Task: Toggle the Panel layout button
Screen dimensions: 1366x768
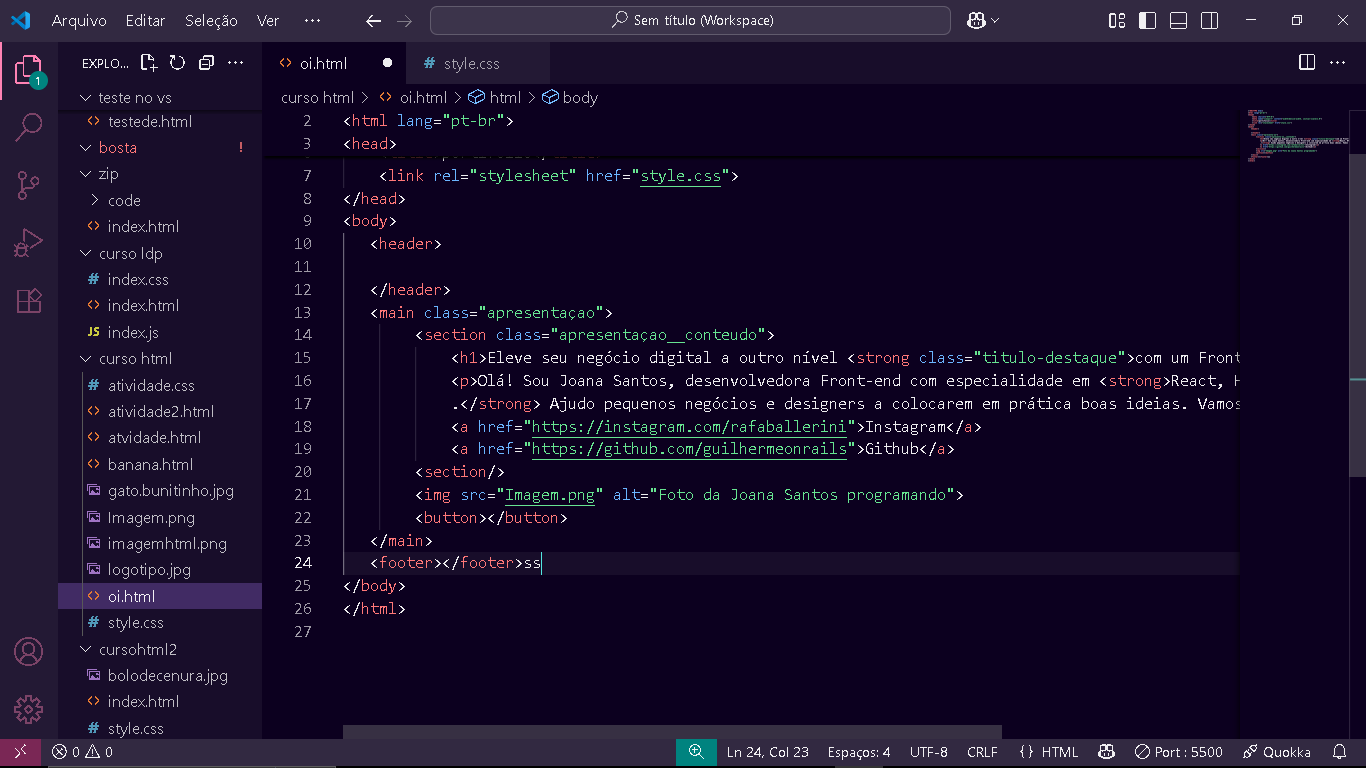Action: point(1179,20)
